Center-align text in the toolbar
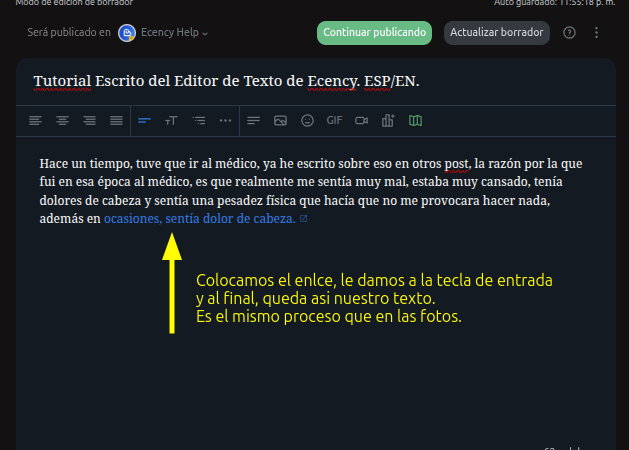 (62, 121)
